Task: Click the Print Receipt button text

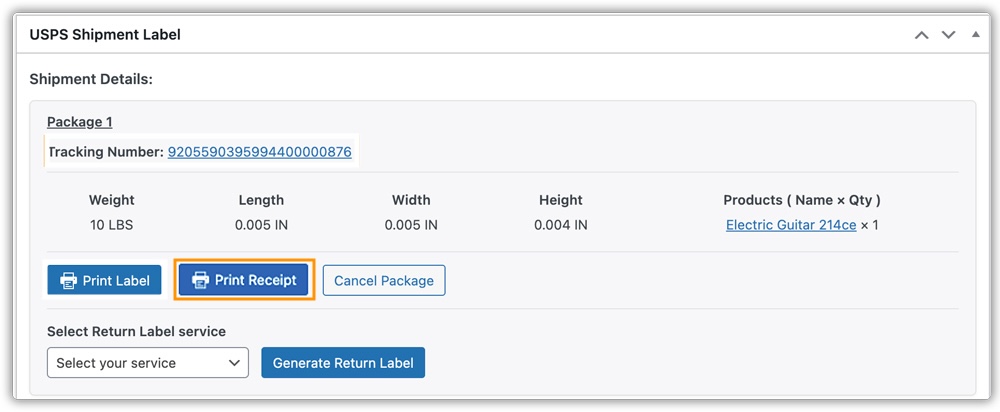Action: pos(255,281)
